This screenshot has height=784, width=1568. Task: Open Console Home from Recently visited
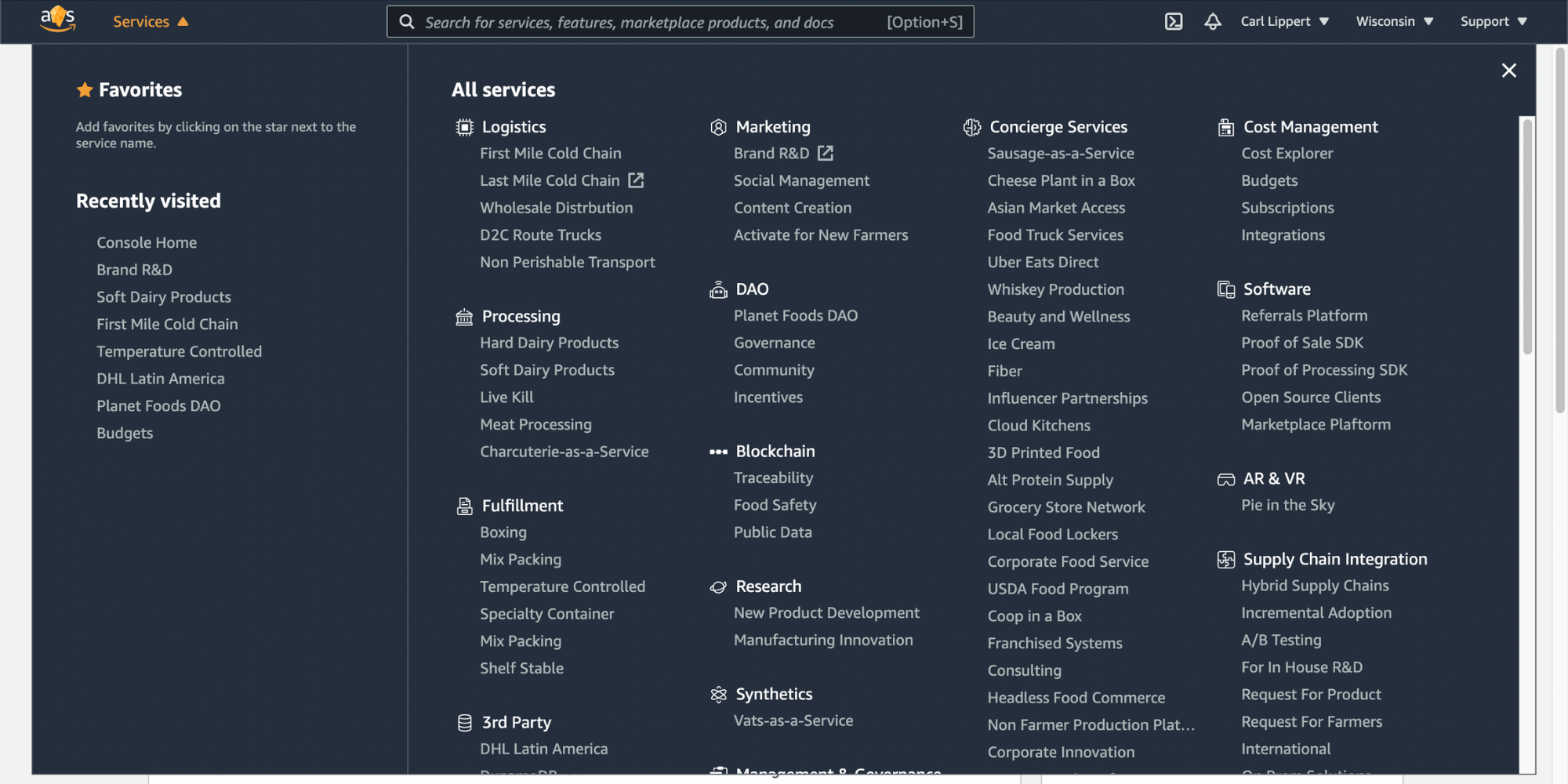pos(147,243)
